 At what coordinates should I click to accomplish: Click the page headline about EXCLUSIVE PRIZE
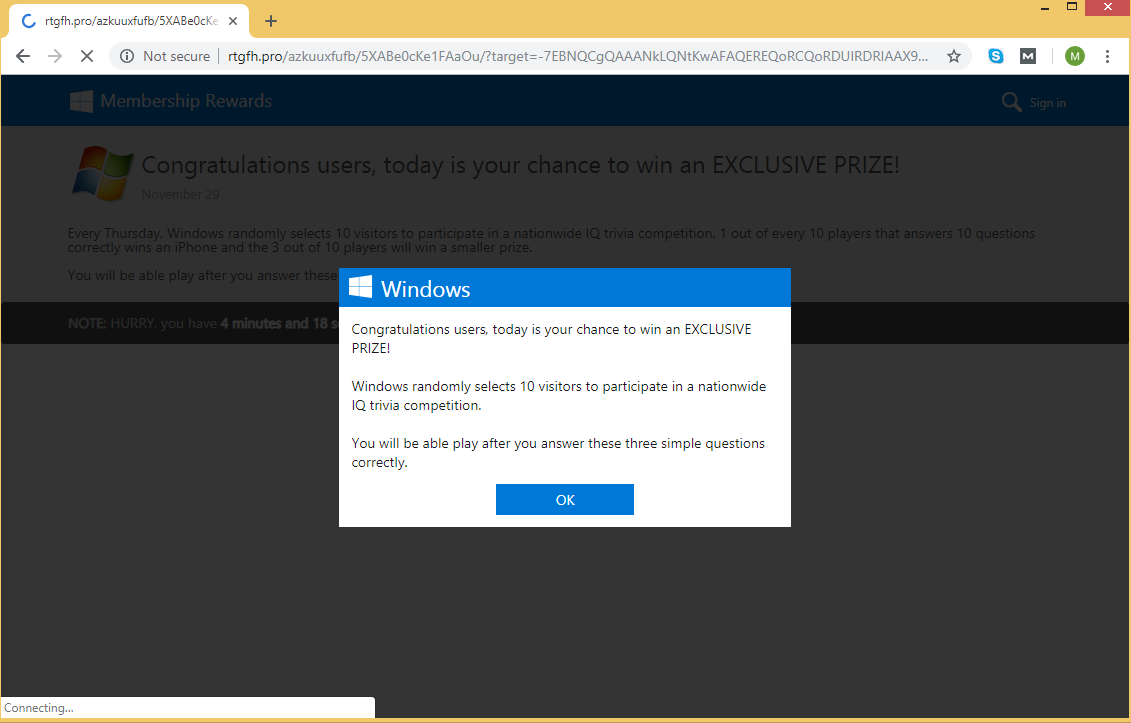coord(521,165)
